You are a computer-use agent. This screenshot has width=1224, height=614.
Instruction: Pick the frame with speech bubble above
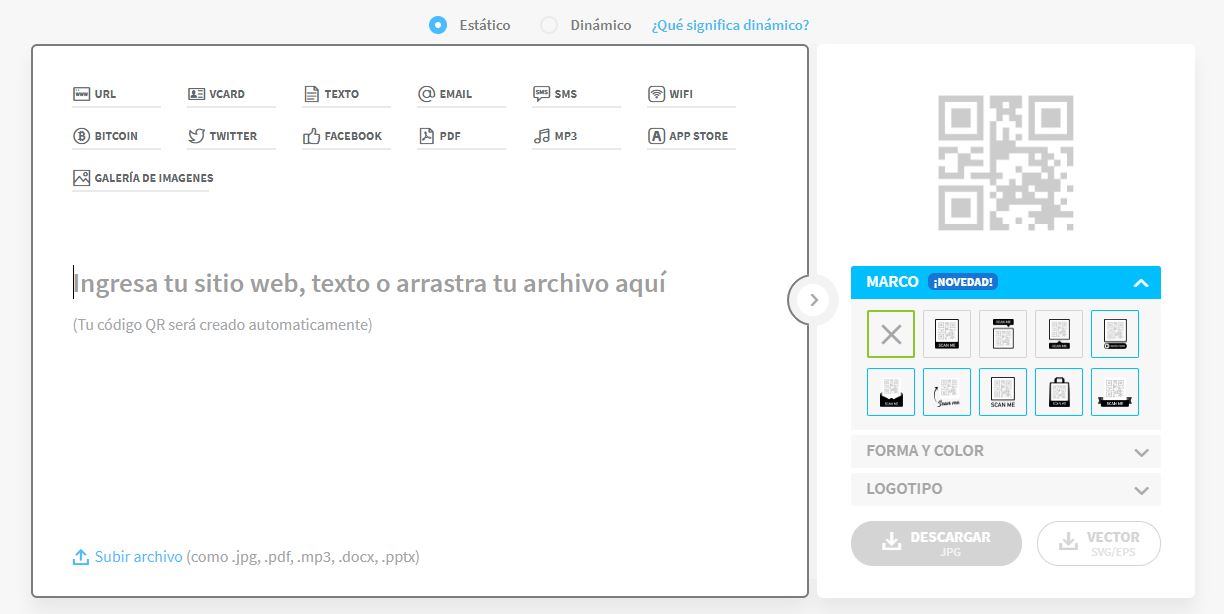click(x=1003, y=334)
